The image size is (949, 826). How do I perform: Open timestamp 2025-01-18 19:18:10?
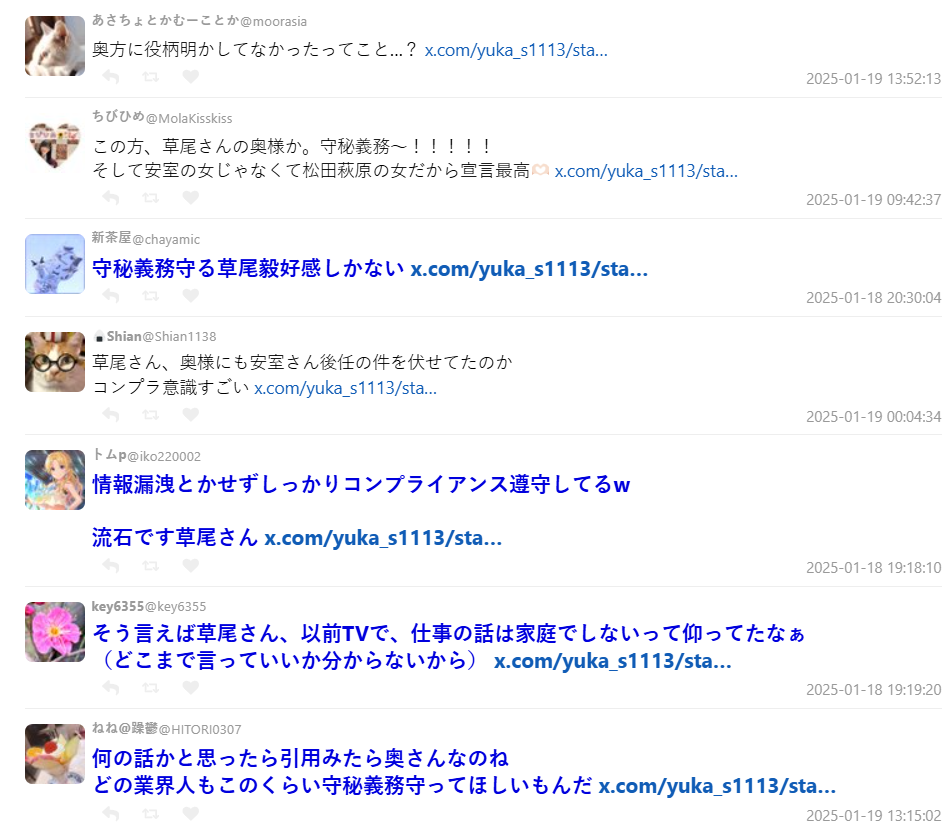873,568
